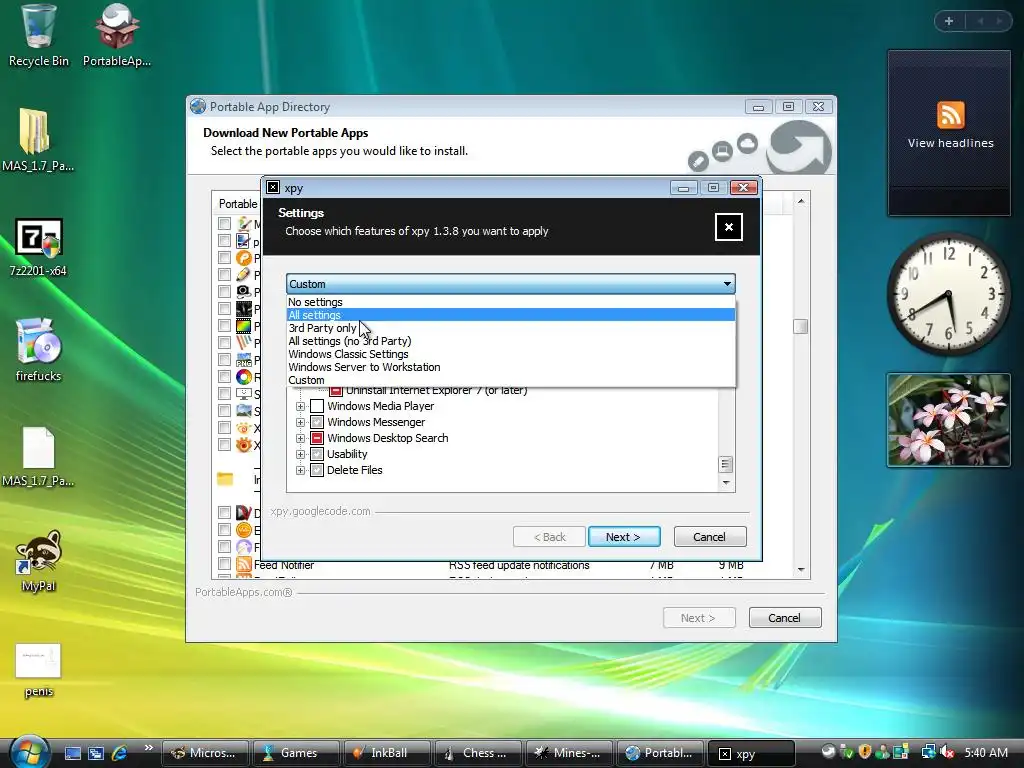
Task: Select the 7z2201-x64 installer icon
Action: pyautogui.click(x=38, y=238)
